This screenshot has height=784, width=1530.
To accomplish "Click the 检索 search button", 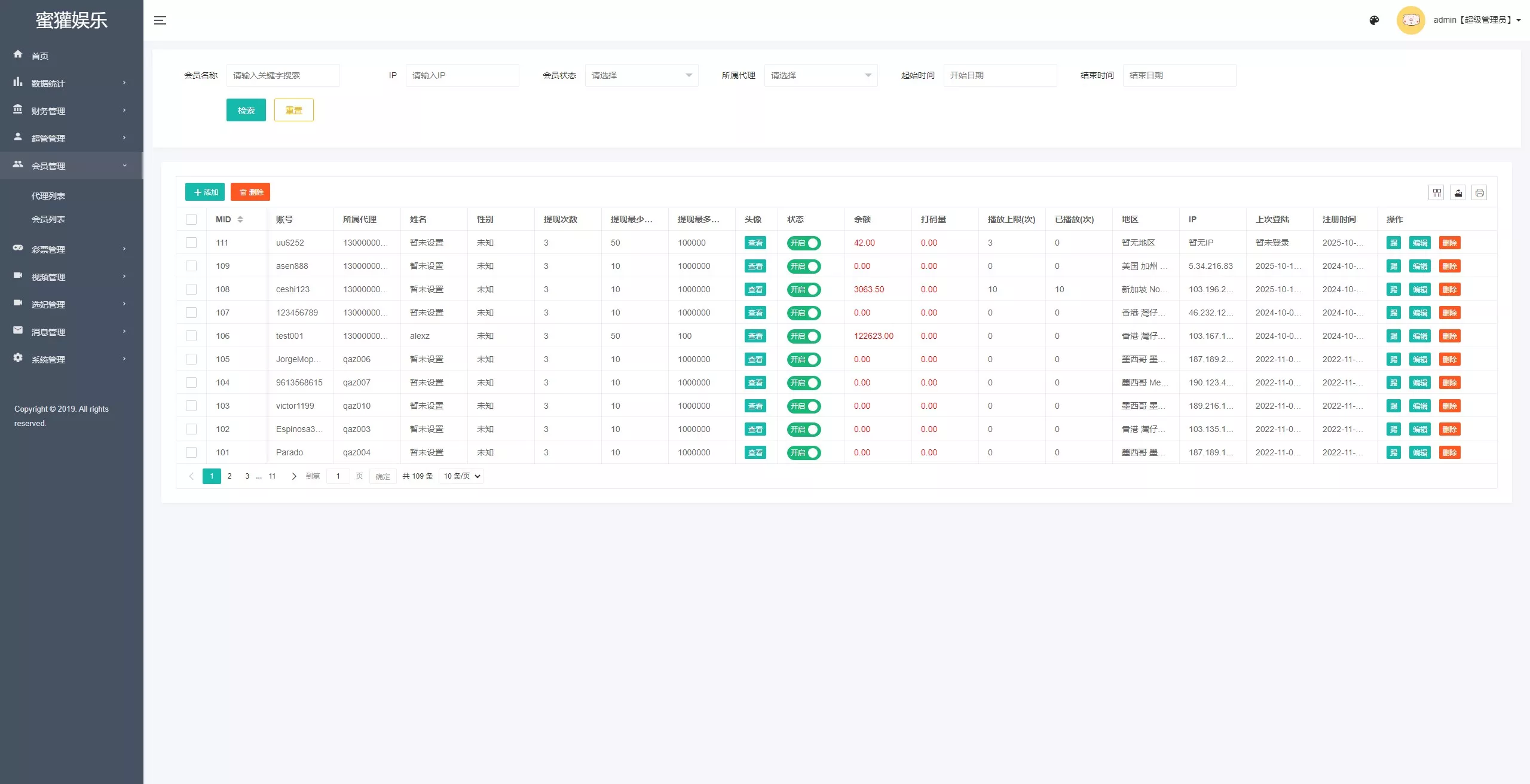I will click(x=246, y=110).
